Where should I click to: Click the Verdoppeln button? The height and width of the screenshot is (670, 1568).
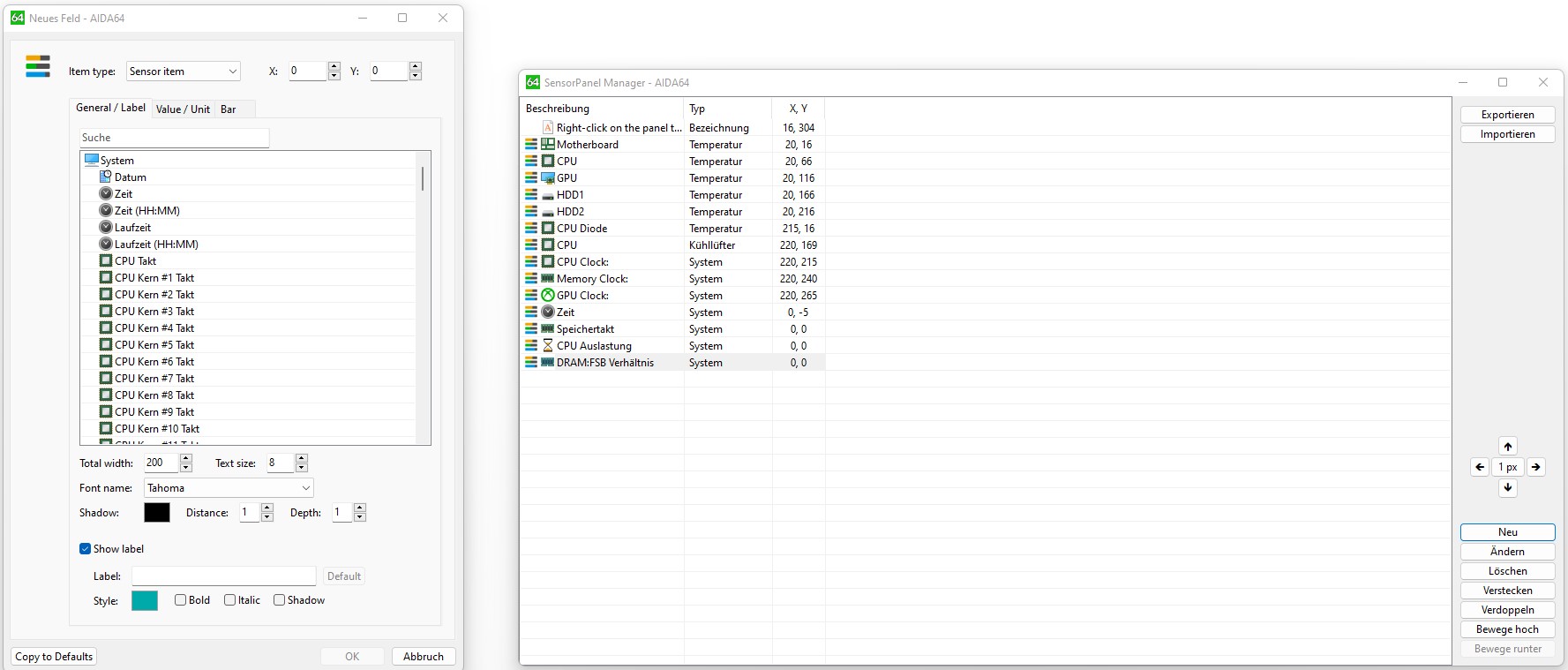[x=1507, y=610]
